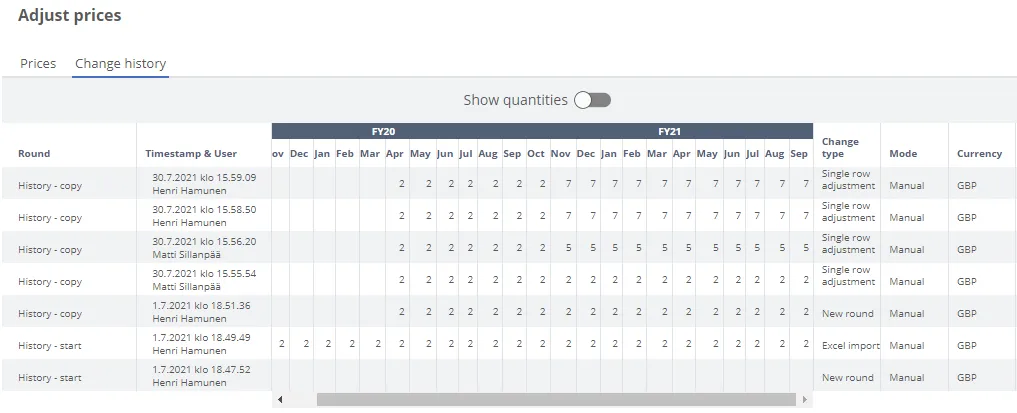This screenshot has width=1017, height=413.
Task: Select the Change history tab
Action: tap(121, 64)
